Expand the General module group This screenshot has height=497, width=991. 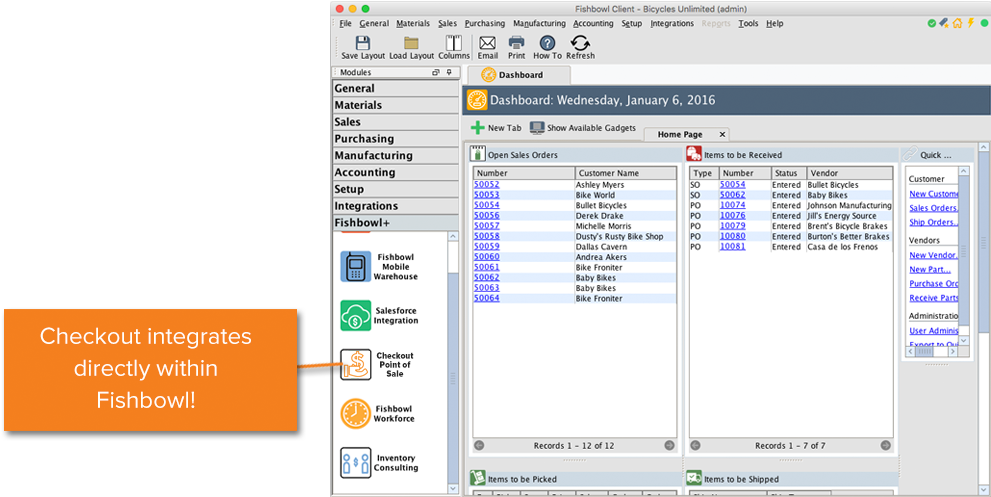tap(396, 89)
